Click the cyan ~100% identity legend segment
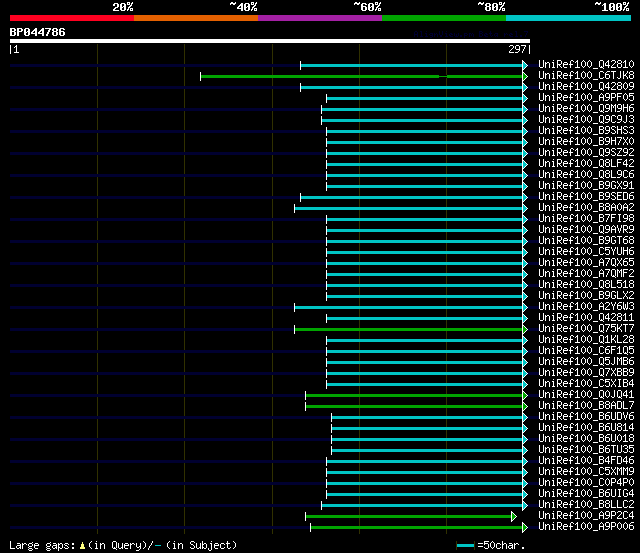Image resolution: width=640 pixels, height=553 pixels. [x=568, y=18]
